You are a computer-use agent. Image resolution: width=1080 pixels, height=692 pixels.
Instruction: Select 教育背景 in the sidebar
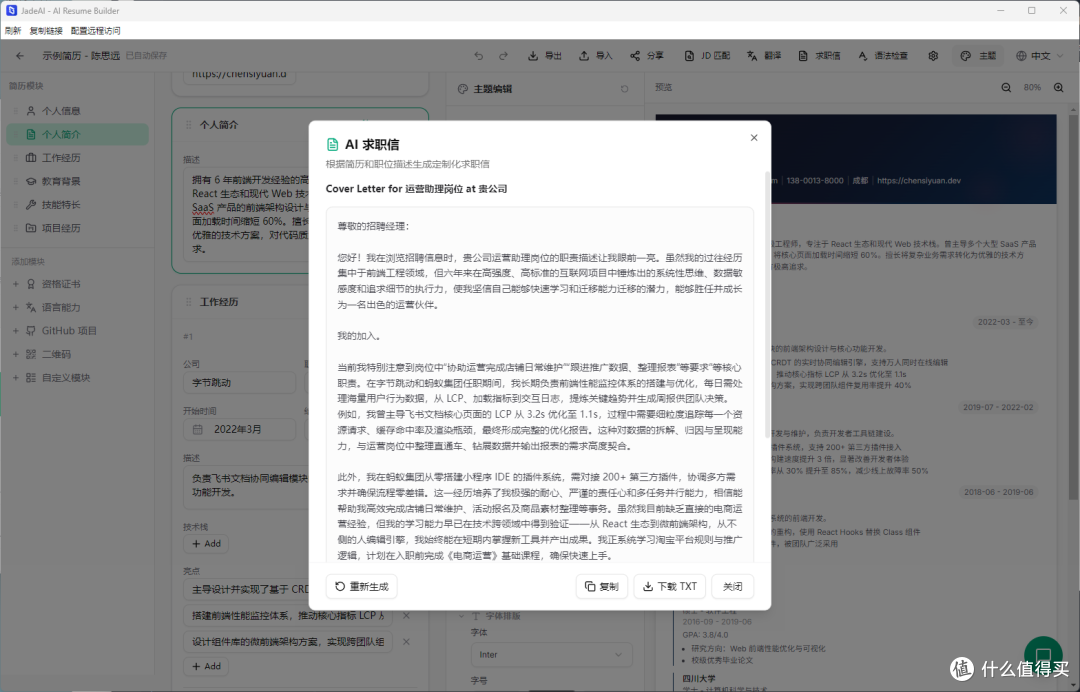point(78,181)
